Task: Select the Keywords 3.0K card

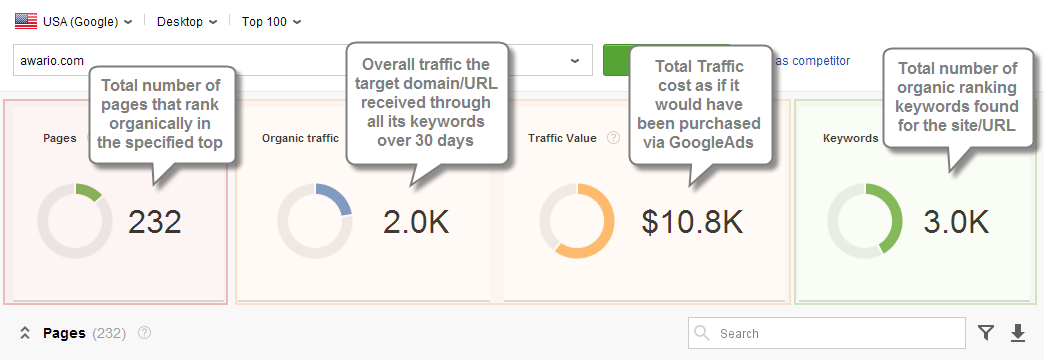Action: (915, 202)
